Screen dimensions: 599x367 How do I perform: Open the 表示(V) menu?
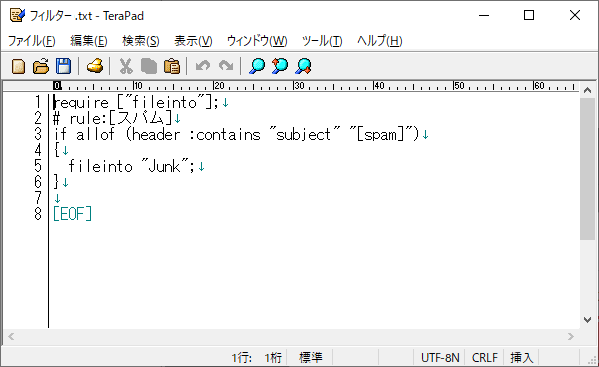coord(193,41)
